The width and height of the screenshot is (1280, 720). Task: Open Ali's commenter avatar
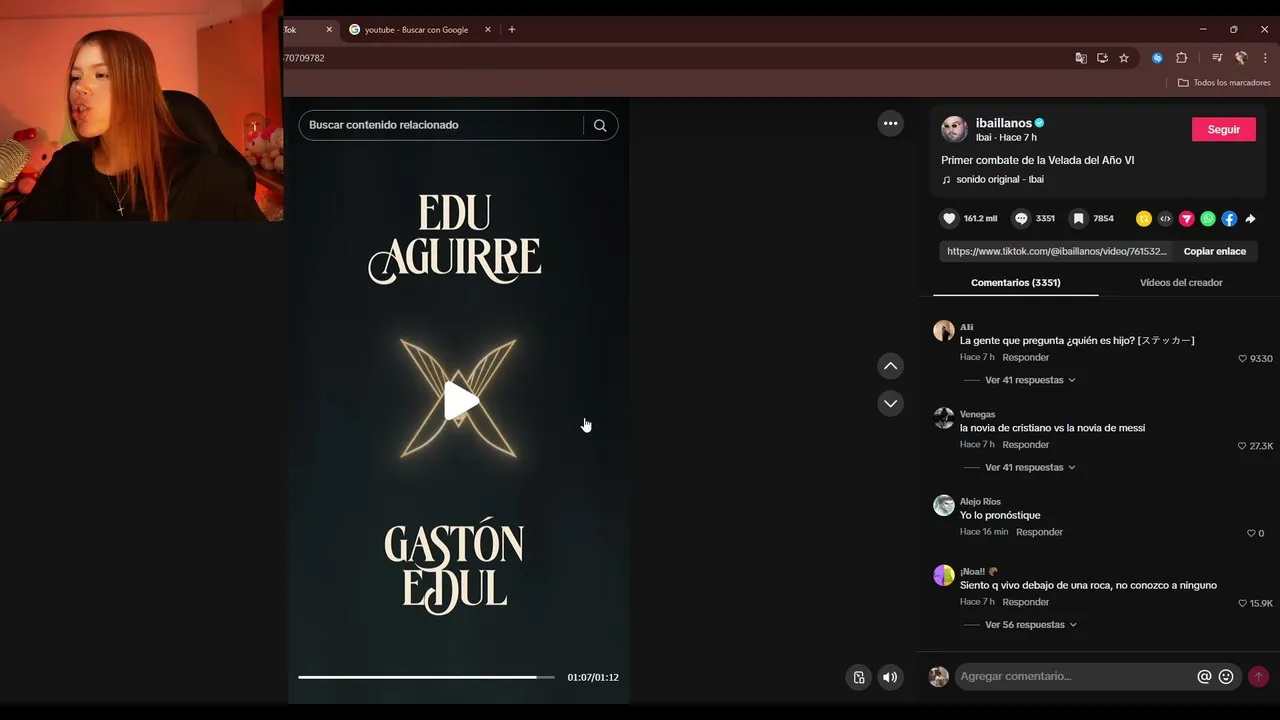(x=944, y=331)
